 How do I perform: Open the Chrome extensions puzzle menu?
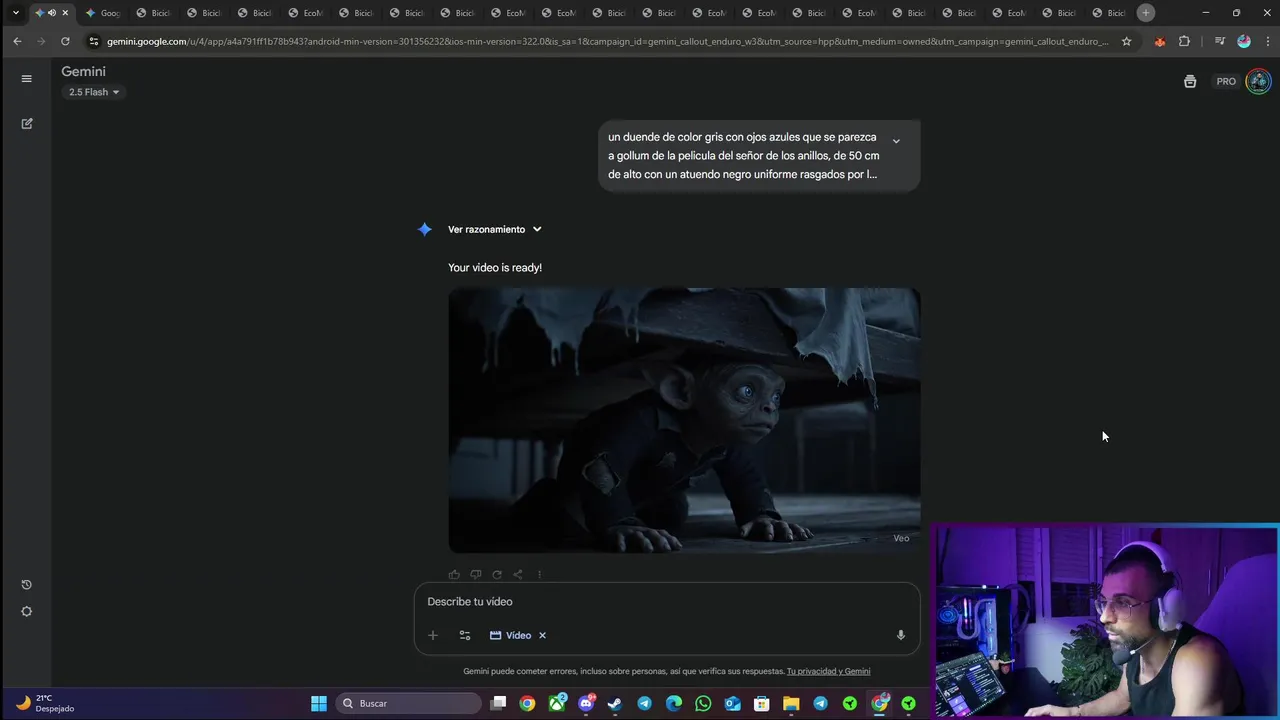pyautogui.click(x=1185, y=42)
